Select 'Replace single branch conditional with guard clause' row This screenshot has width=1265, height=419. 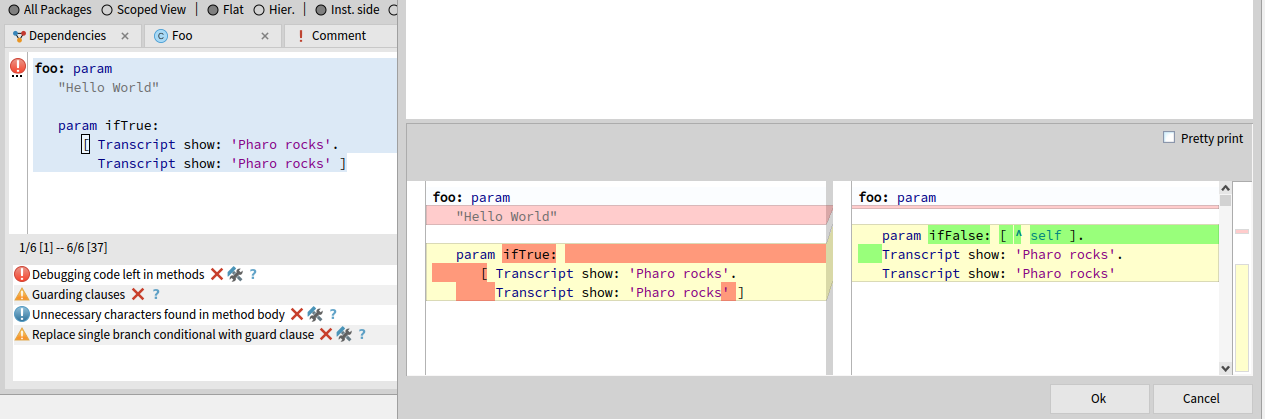tap(204, 334)
